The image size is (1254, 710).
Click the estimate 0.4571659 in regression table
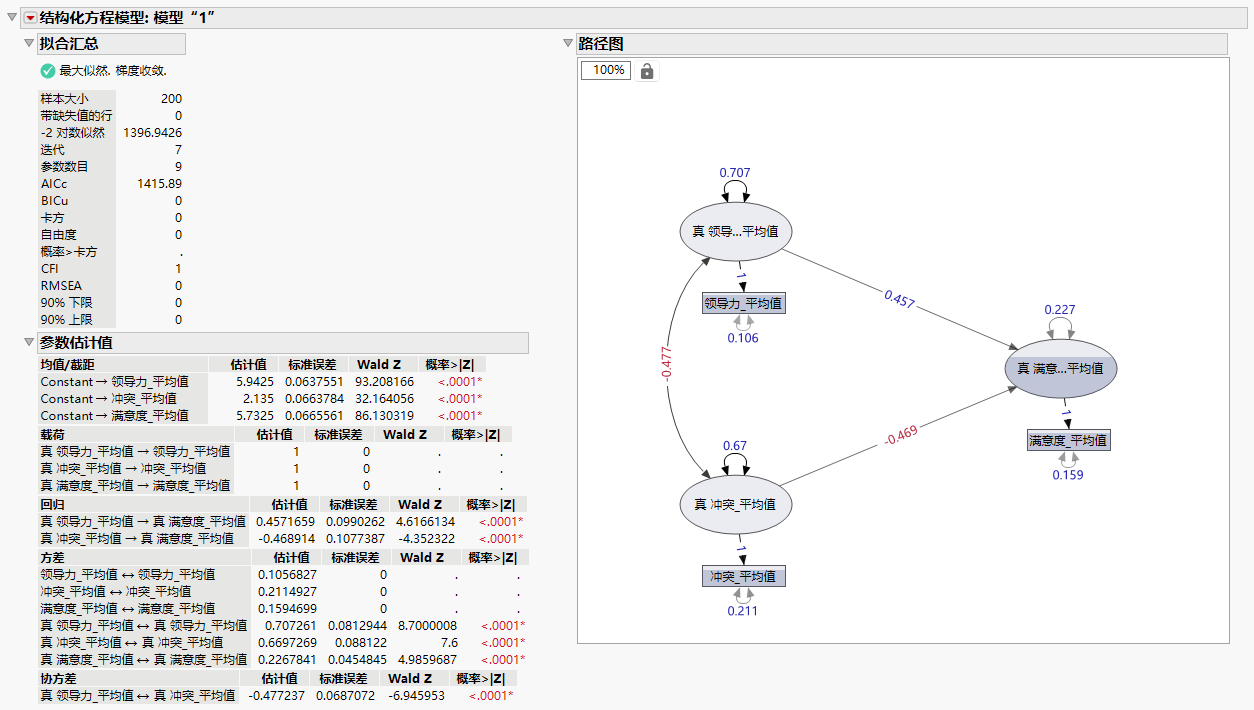[285, 522]
